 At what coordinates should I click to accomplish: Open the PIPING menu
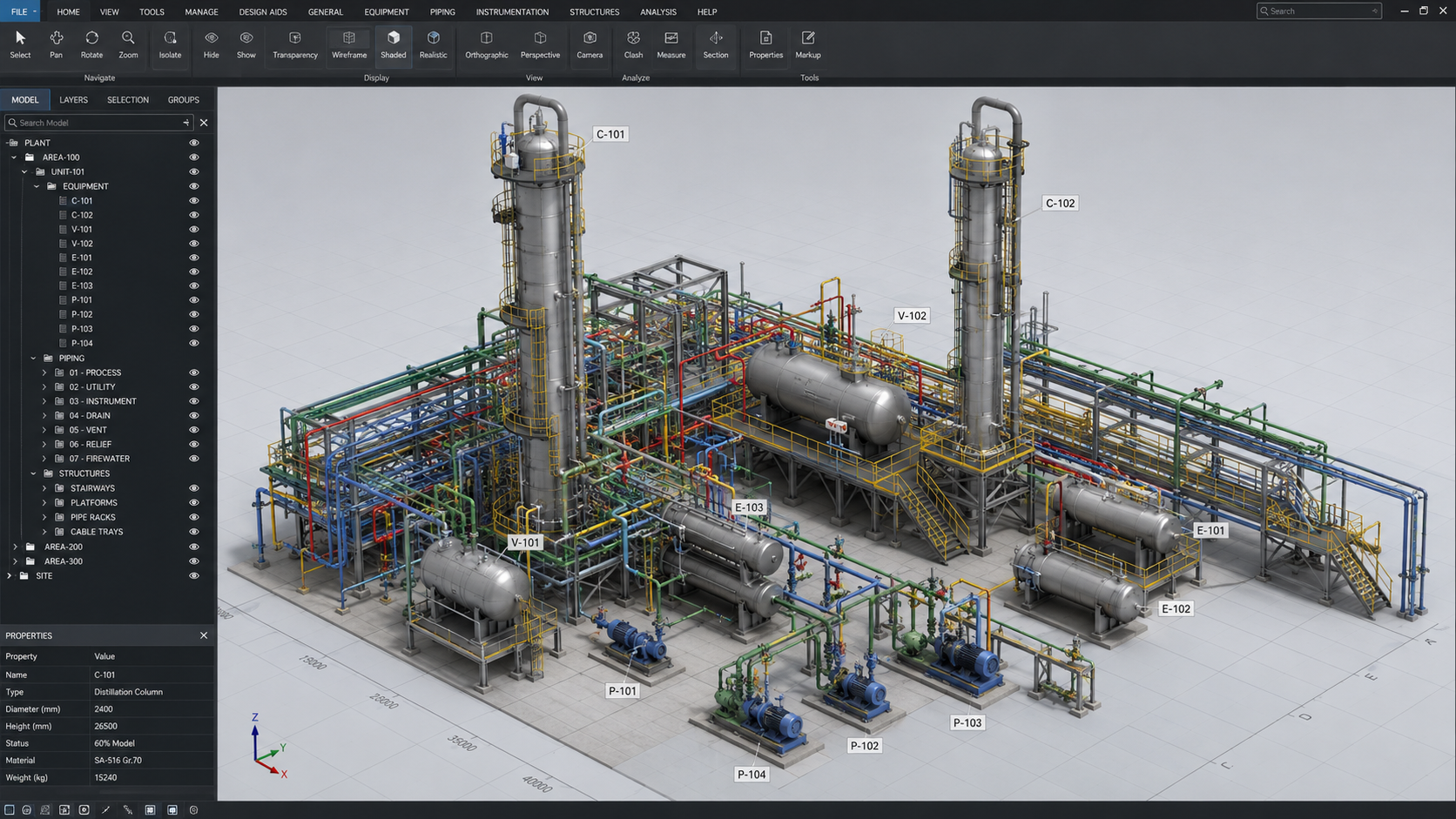coord(442,12)
